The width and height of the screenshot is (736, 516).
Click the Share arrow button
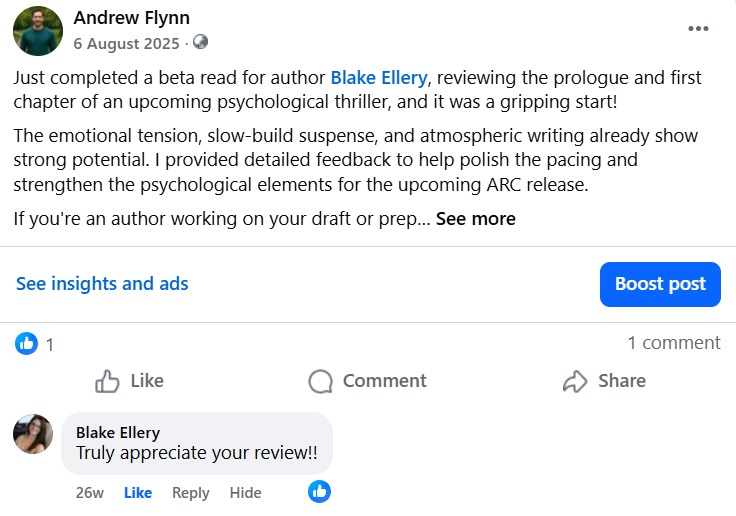tap(604, 381)
